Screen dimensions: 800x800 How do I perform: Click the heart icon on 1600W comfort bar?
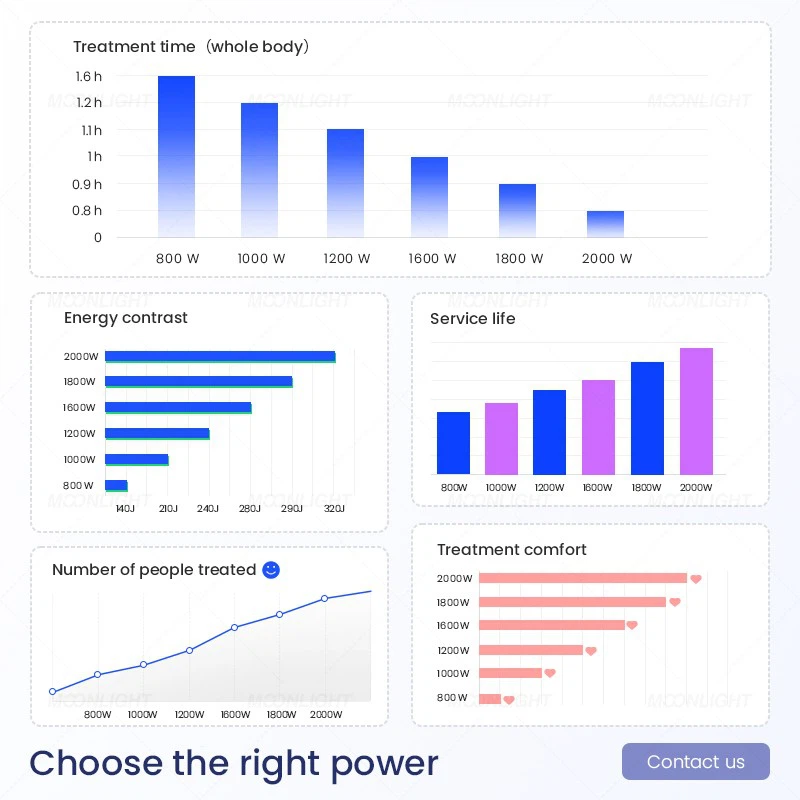(x=632, y=625)
